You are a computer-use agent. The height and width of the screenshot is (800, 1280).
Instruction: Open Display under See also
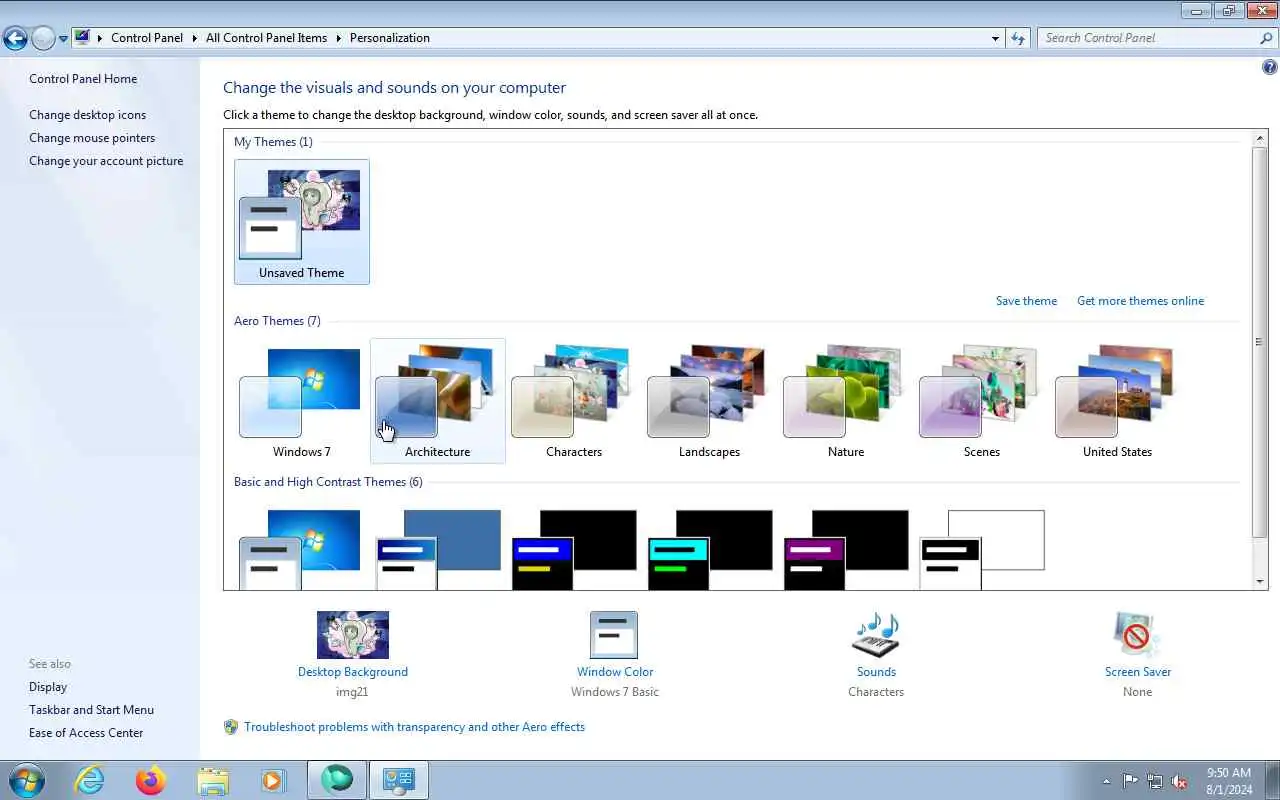point(48,687)
